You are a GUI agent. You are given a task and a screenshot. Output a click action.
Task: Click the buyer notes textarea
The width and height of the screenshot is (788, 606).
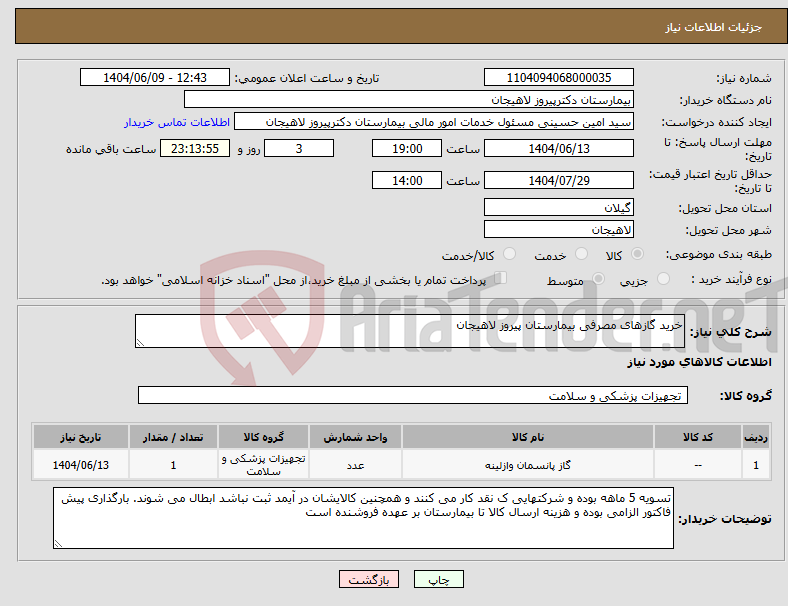point(363,518)
